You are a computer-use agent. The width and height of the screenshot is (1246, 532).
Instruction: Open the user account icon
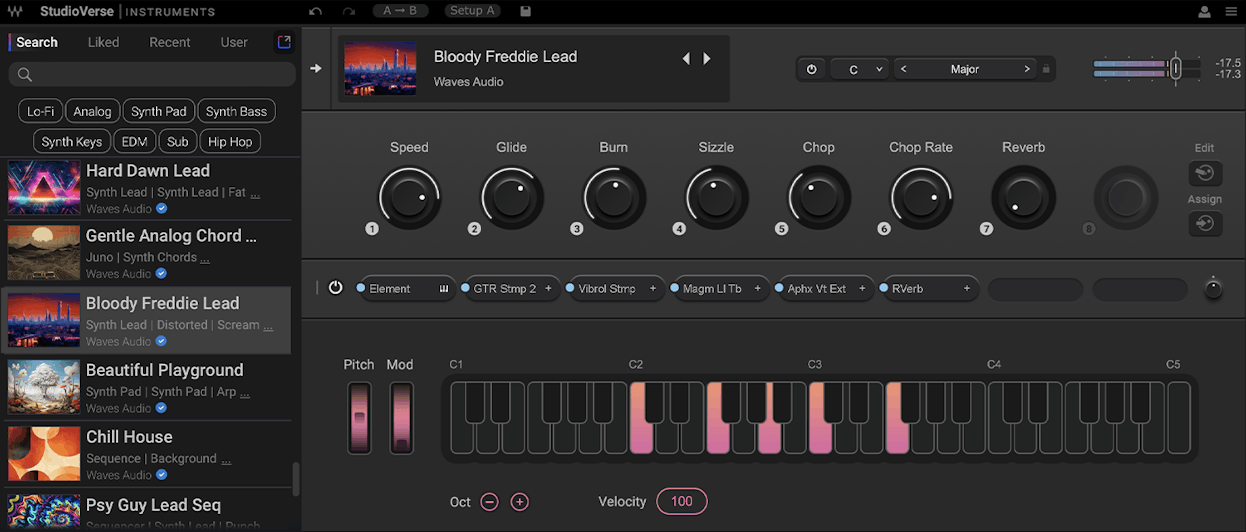pos(1204,12)
